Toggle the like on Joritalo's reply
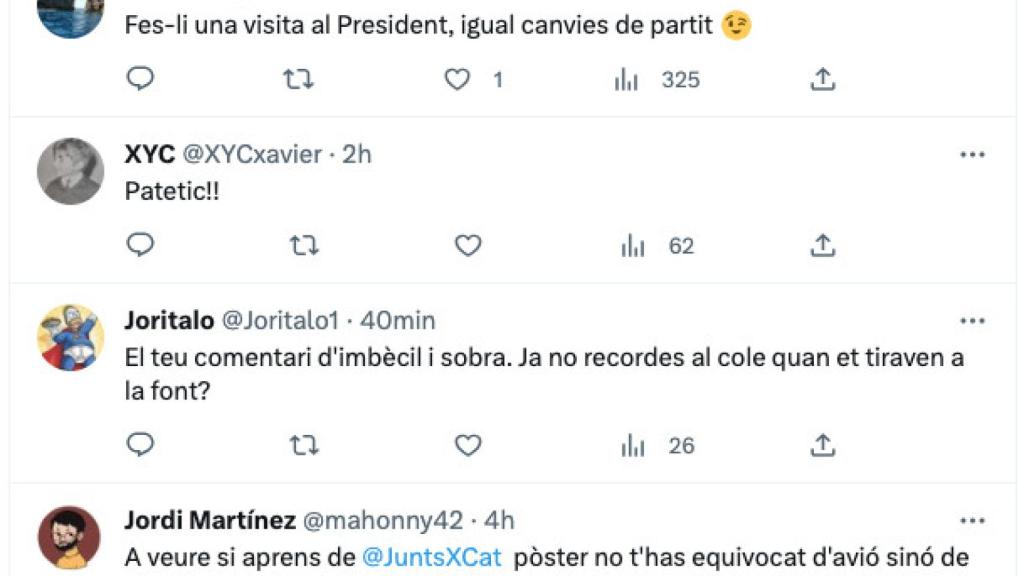 (x=467, y=446)
